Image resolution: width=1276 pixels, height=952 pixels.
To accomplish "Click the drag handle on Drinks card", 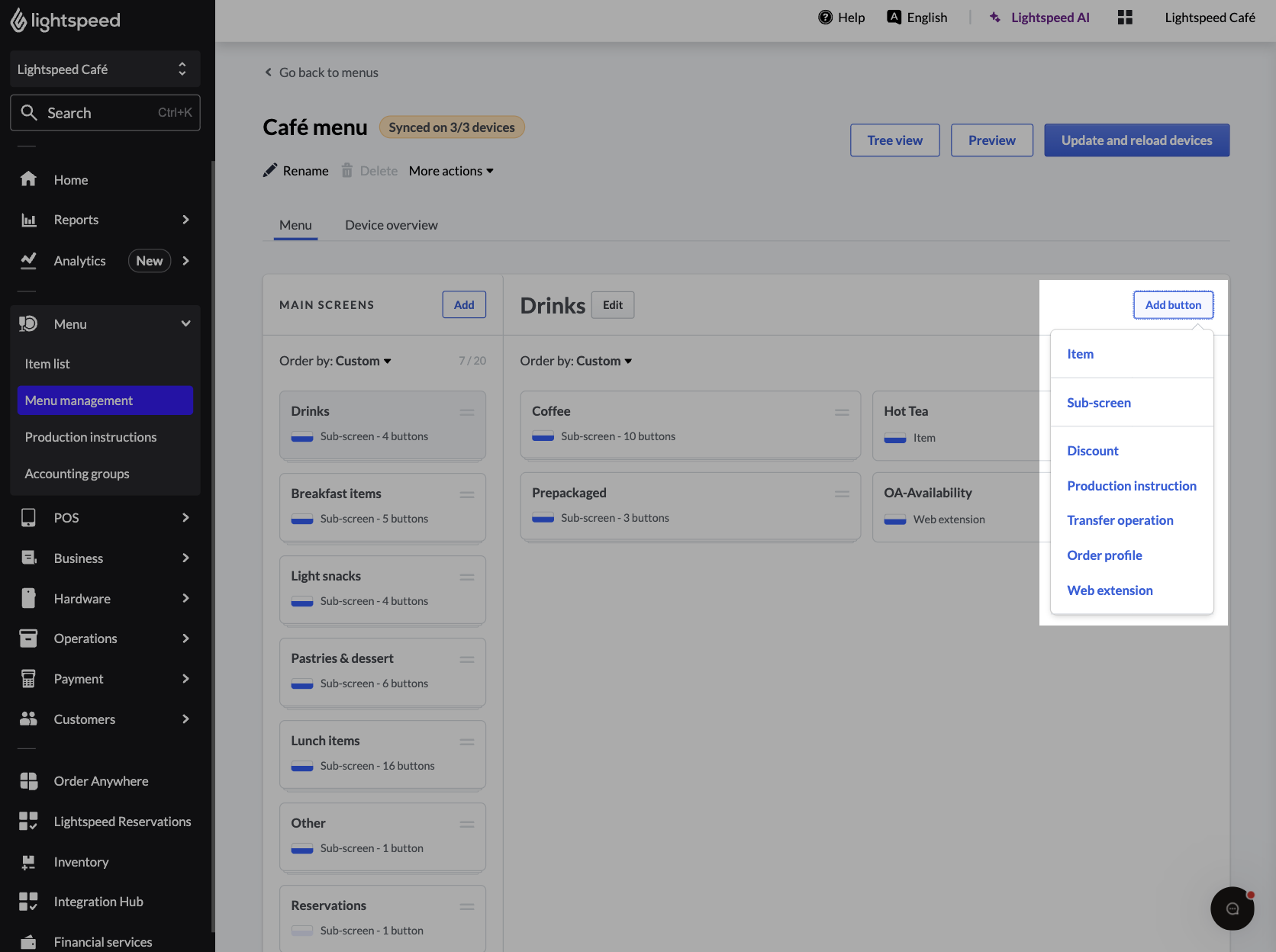I will [467, 412].
